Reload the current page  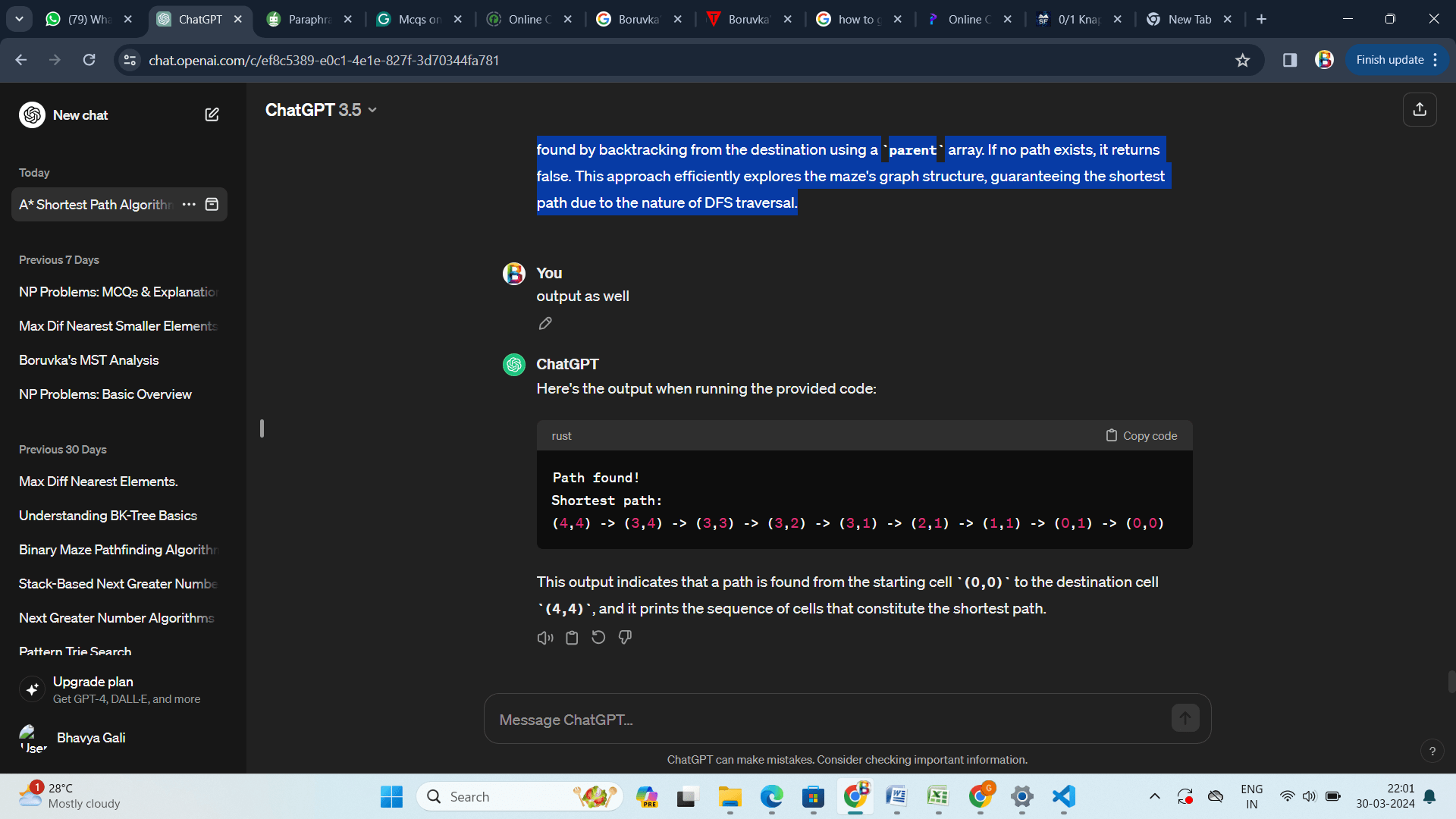pos(89,60)
